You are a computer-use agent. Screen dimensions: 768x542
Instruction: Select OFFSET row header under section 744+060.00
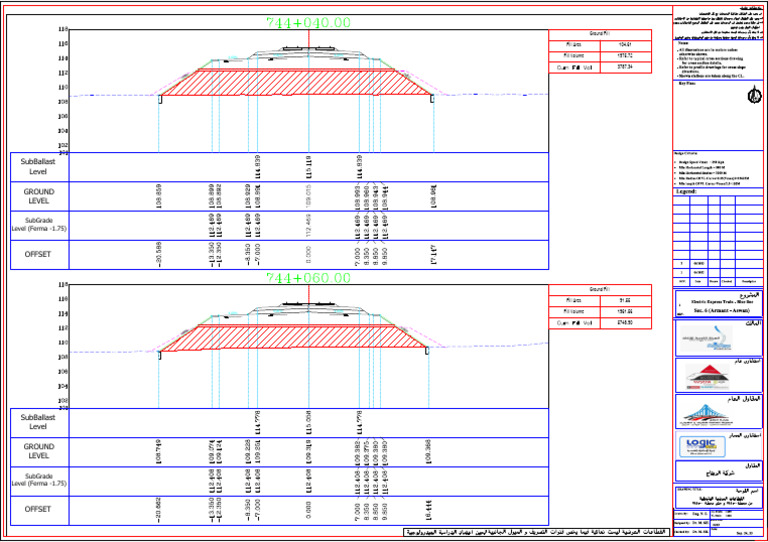click(38, 509)
